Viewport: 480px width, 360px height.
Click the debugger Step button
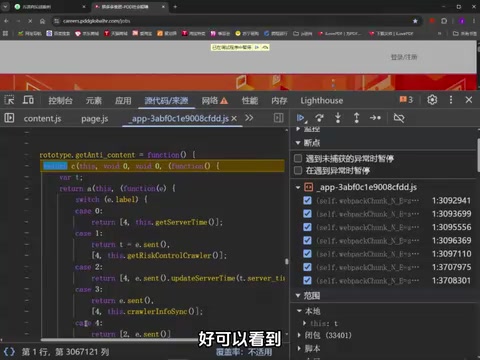(x=375, y=118)
